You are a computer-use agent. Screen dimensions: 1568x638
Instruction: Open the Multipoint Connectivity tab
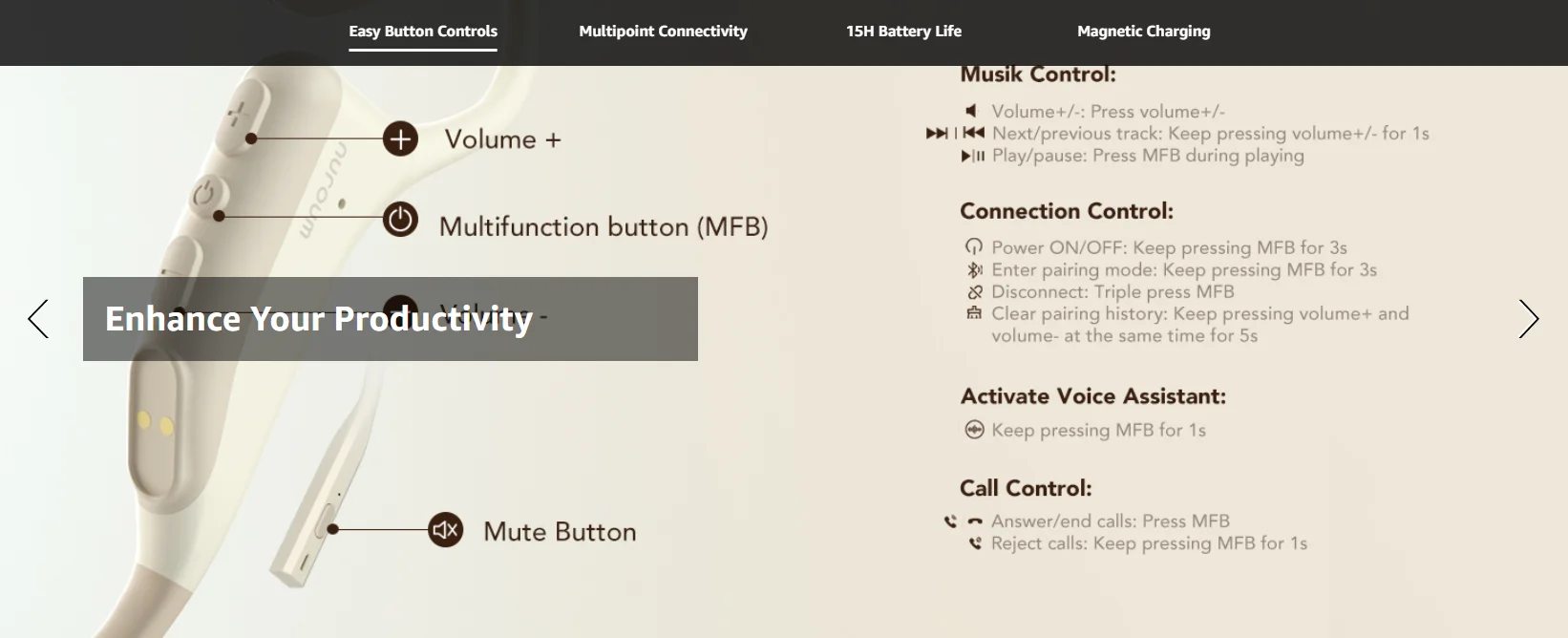click(x=663, y=32)
